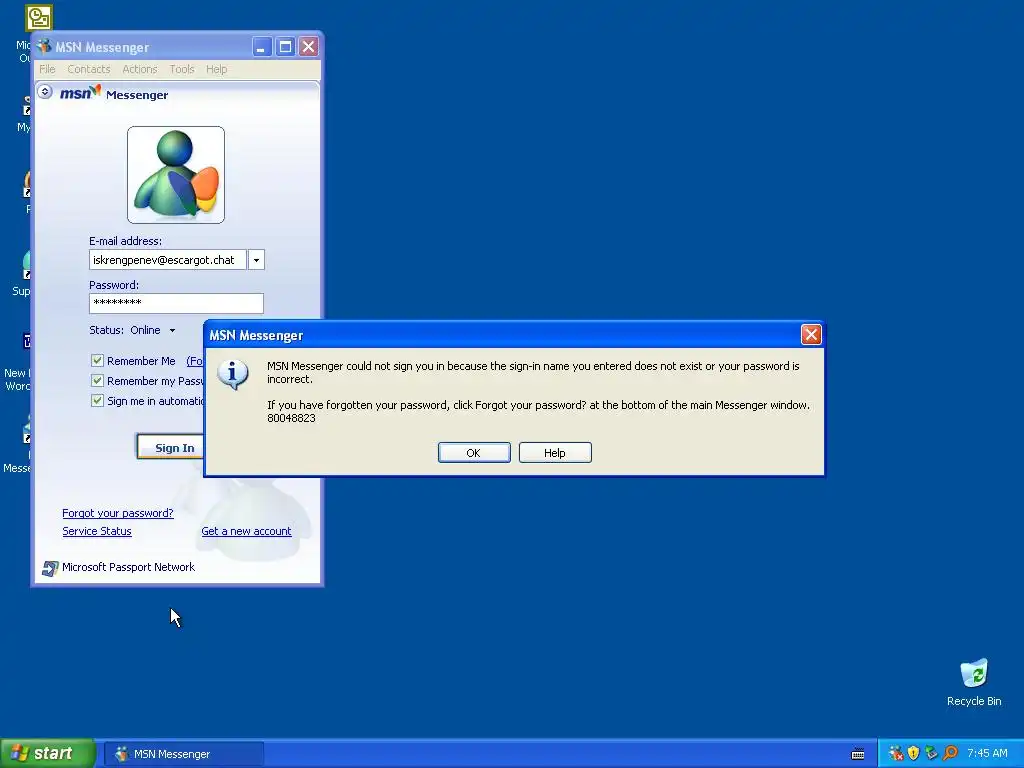Image resolution: width=1024 pixels, height=768 pixels.
Task: Open the Contacts menu
Action: (x=89, y=69)
